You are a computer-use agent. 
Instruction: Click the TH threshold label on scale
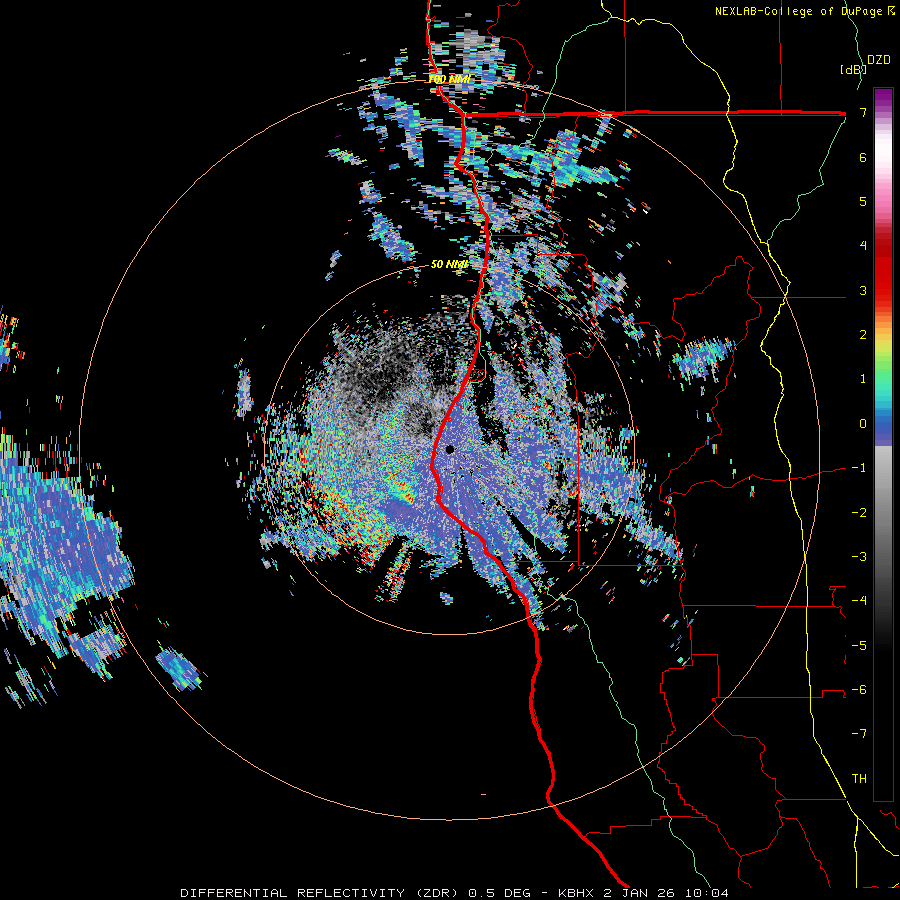(859, 779)
